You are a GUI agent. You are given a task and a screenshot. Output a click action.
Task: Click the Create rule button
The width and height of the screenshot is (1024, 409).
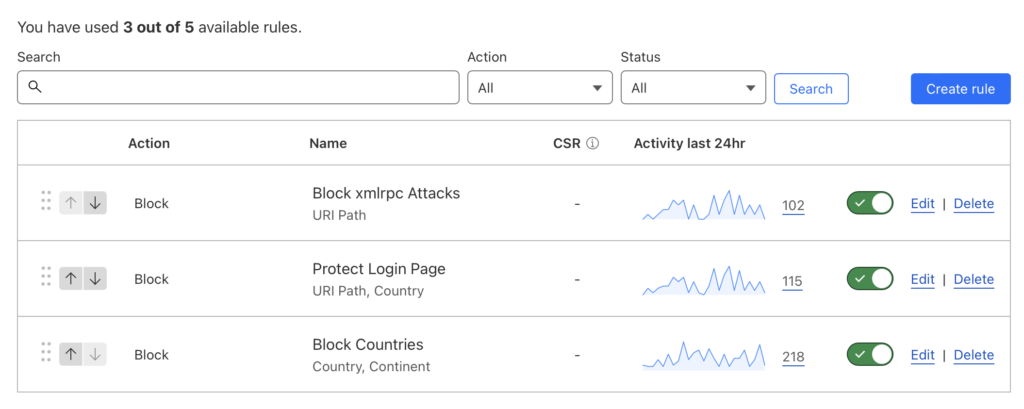[x=961, y=89]
